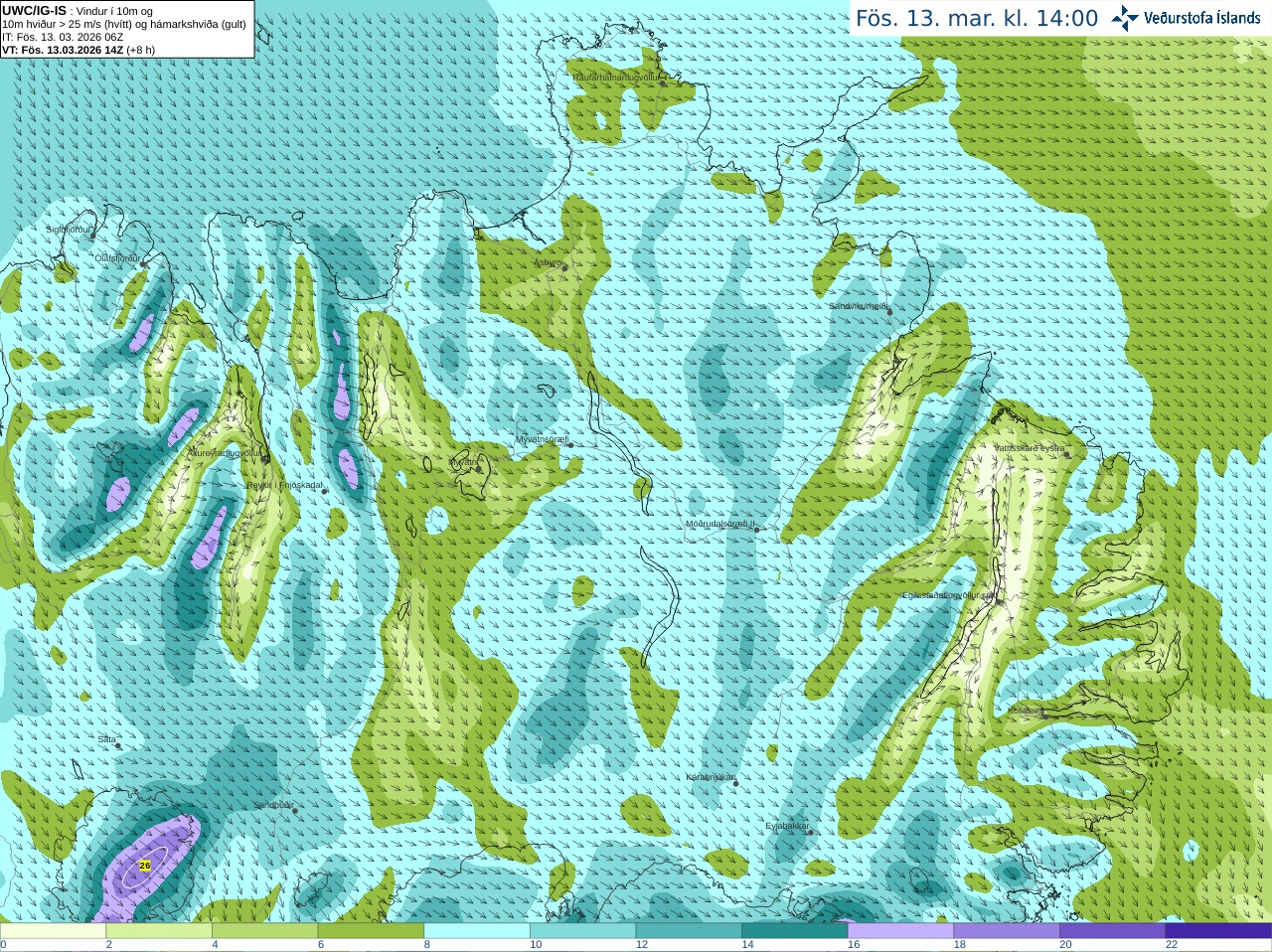This screenshot has height=952, width=1272.
Task: Click the 14–16 m/s legend swatch
Action: 795,931
